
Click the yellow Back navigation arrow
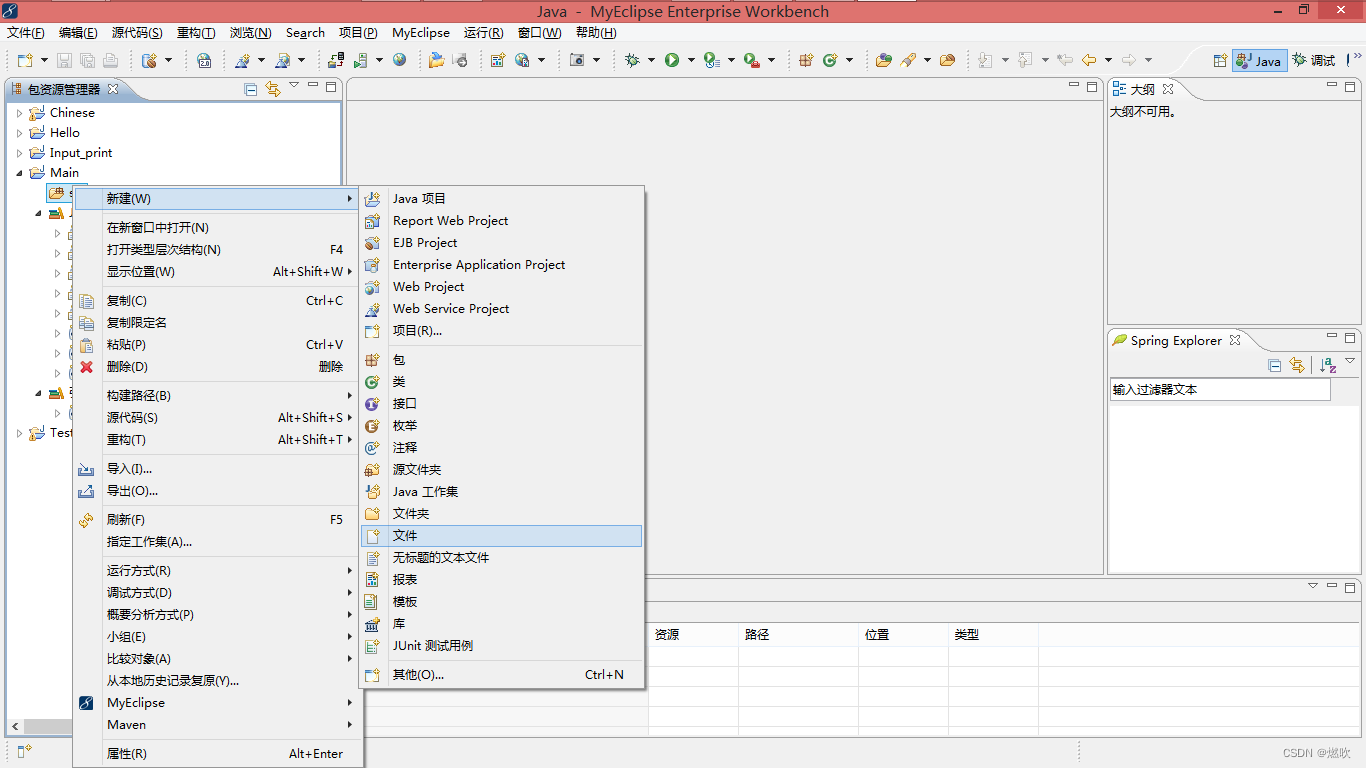pyautogui.click(x=1089, y=60)
